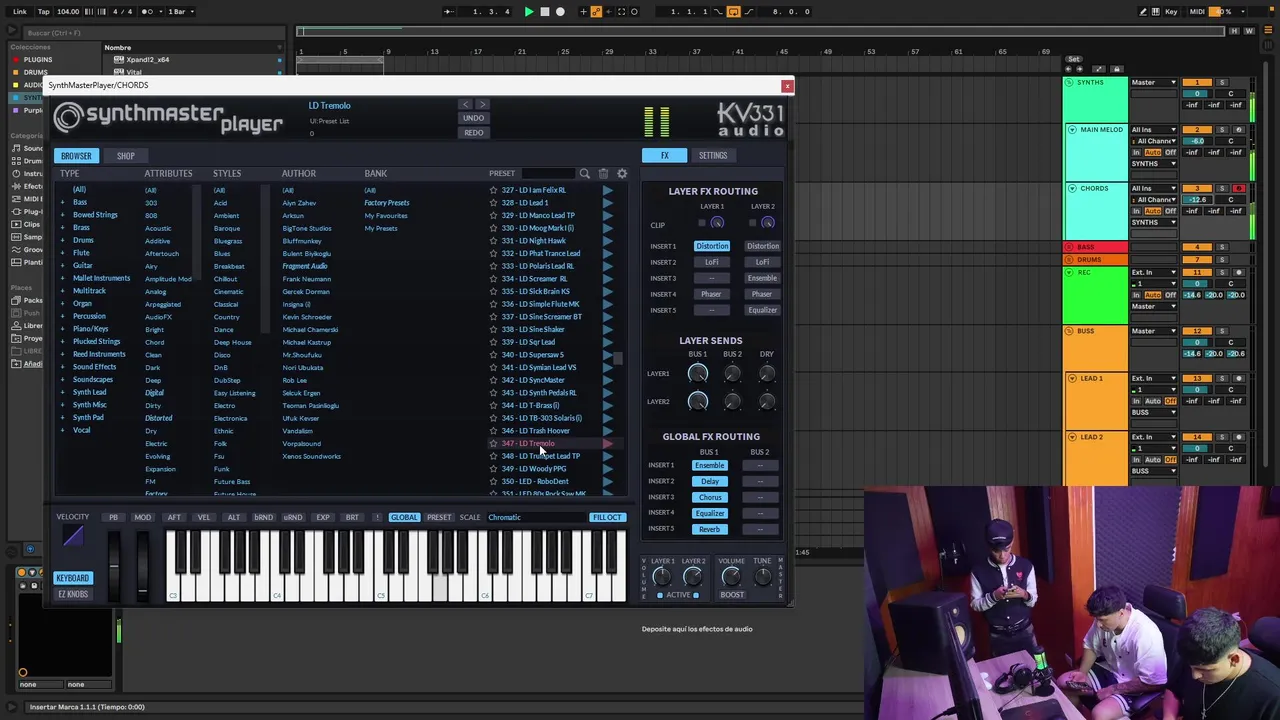Image resolution: width=1280 pixels, height=720 pixels.
Task: Fold the SYNTHS group track
Action: pyautogui.click(x=1069, y=83)
